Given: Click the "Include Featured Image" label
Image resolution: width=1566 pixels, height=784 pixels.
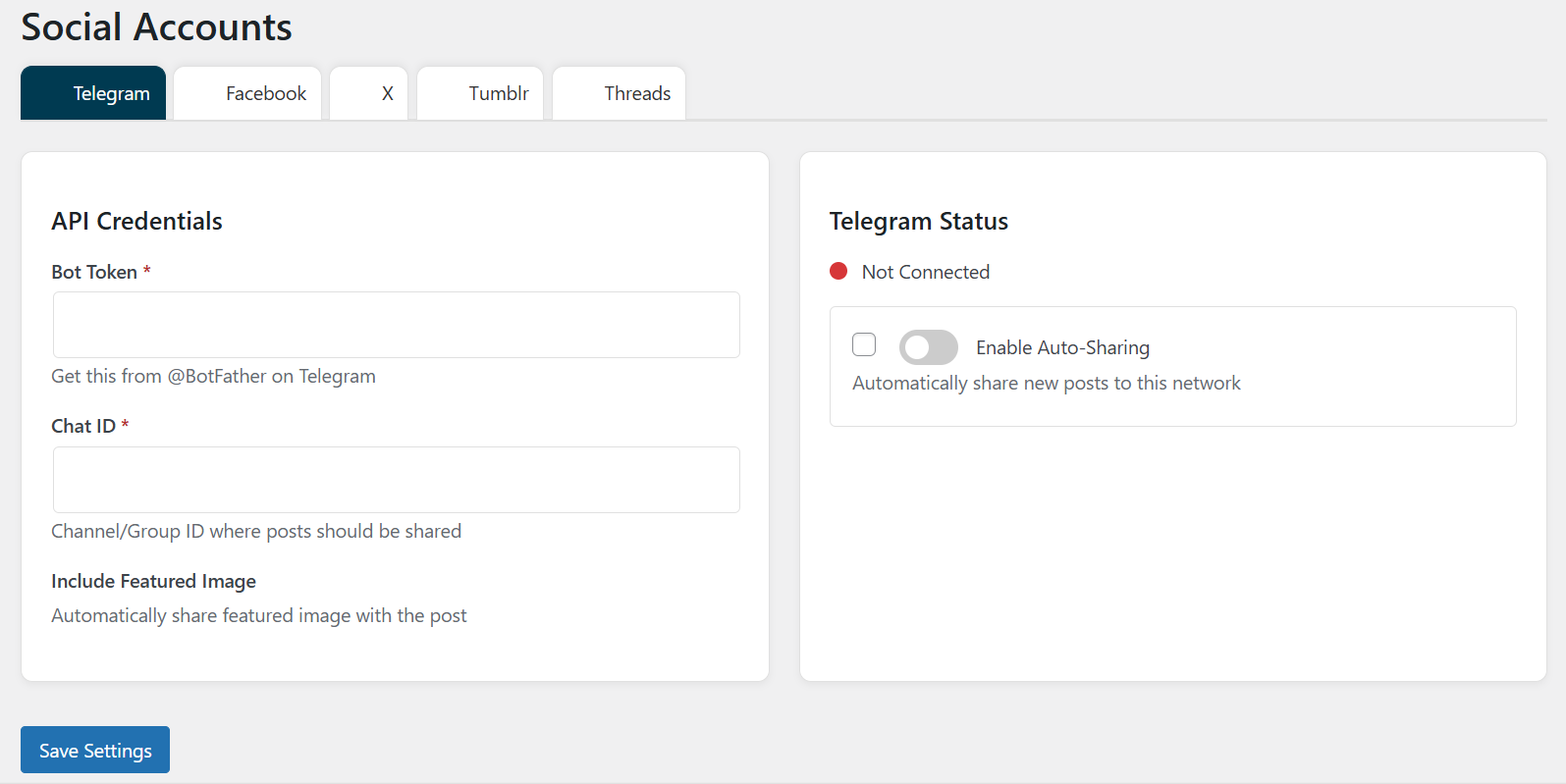Looking at the screenshot, I should [153, 581].
